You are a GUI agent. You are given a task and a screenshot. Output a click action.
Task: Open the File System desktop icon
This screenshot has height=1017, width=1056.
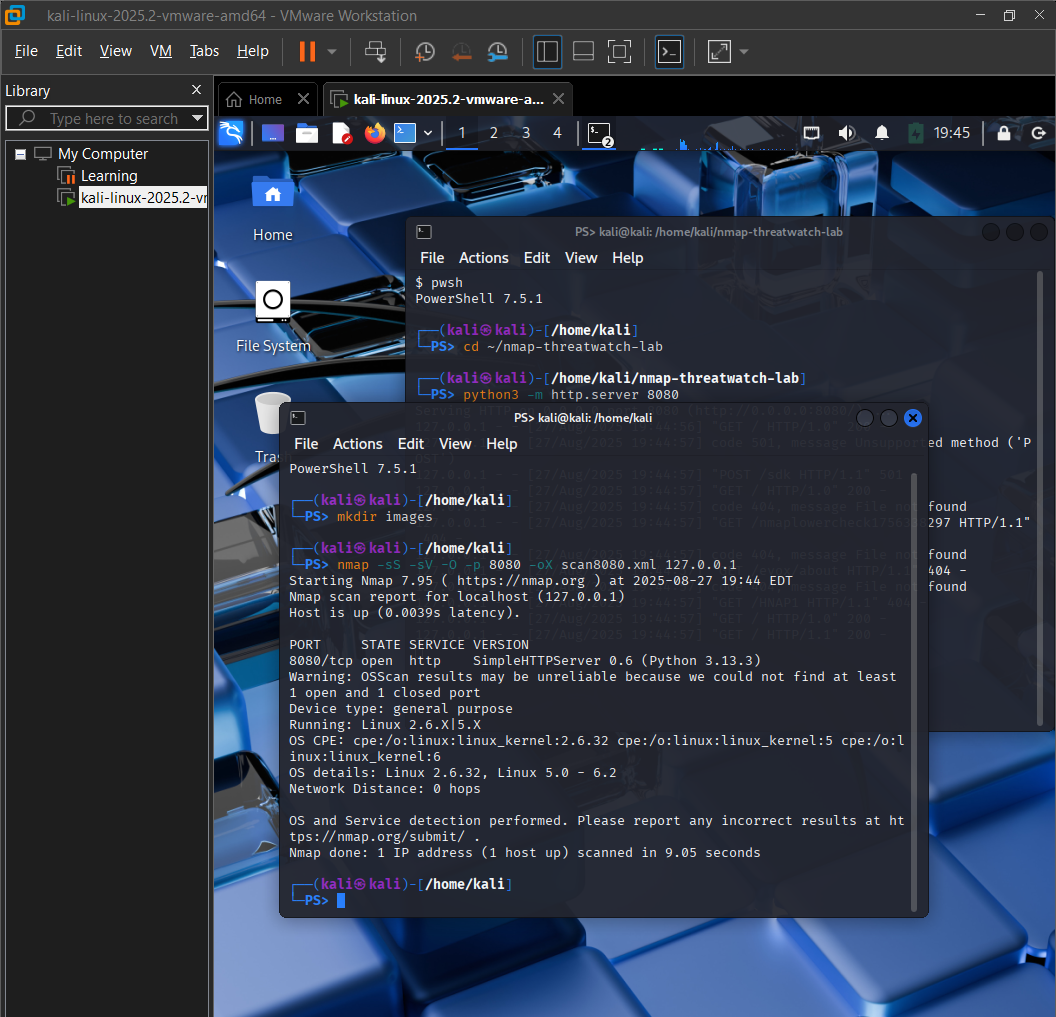[273, 317]
